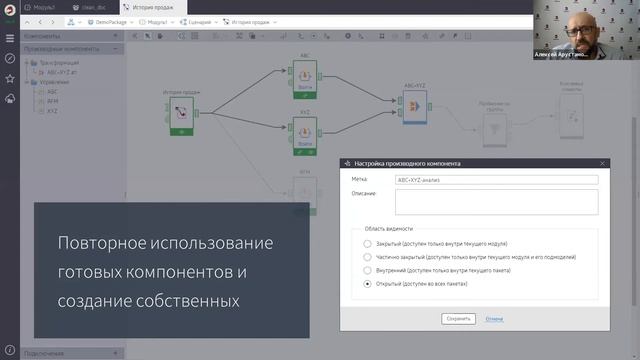Select ABC+XYZ item in components tree
The height and width of the screenshot is (360, 640).
click(x=58, y=72)
